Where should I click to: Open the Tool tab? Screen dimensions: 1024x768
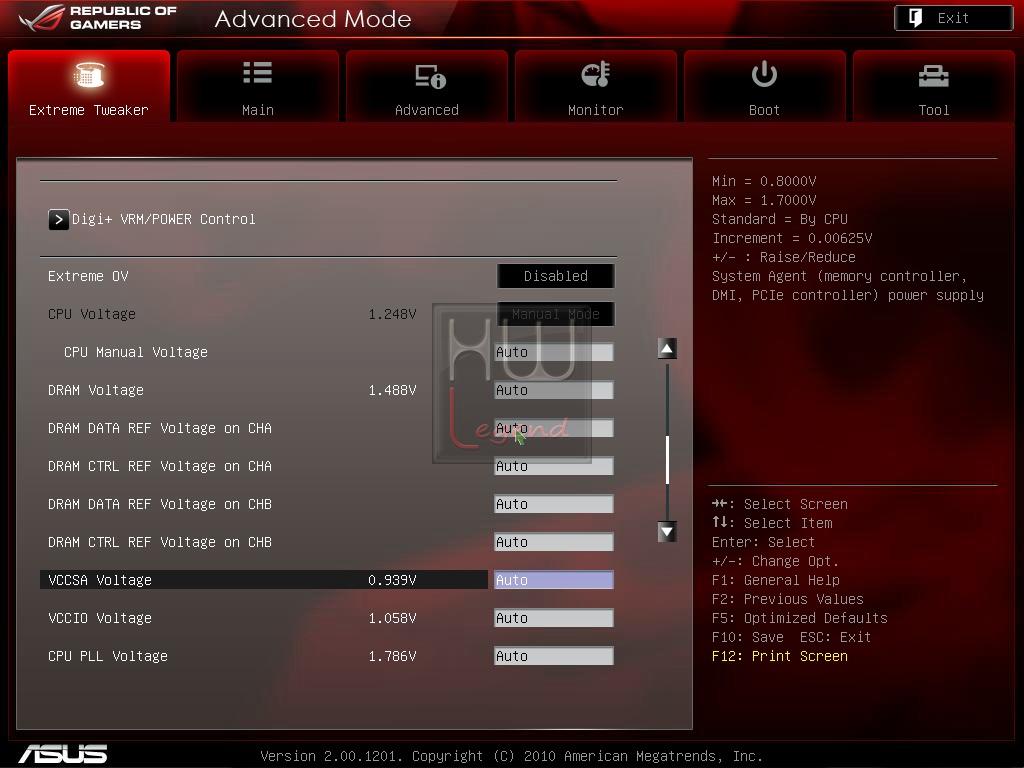tap(933, 86)
